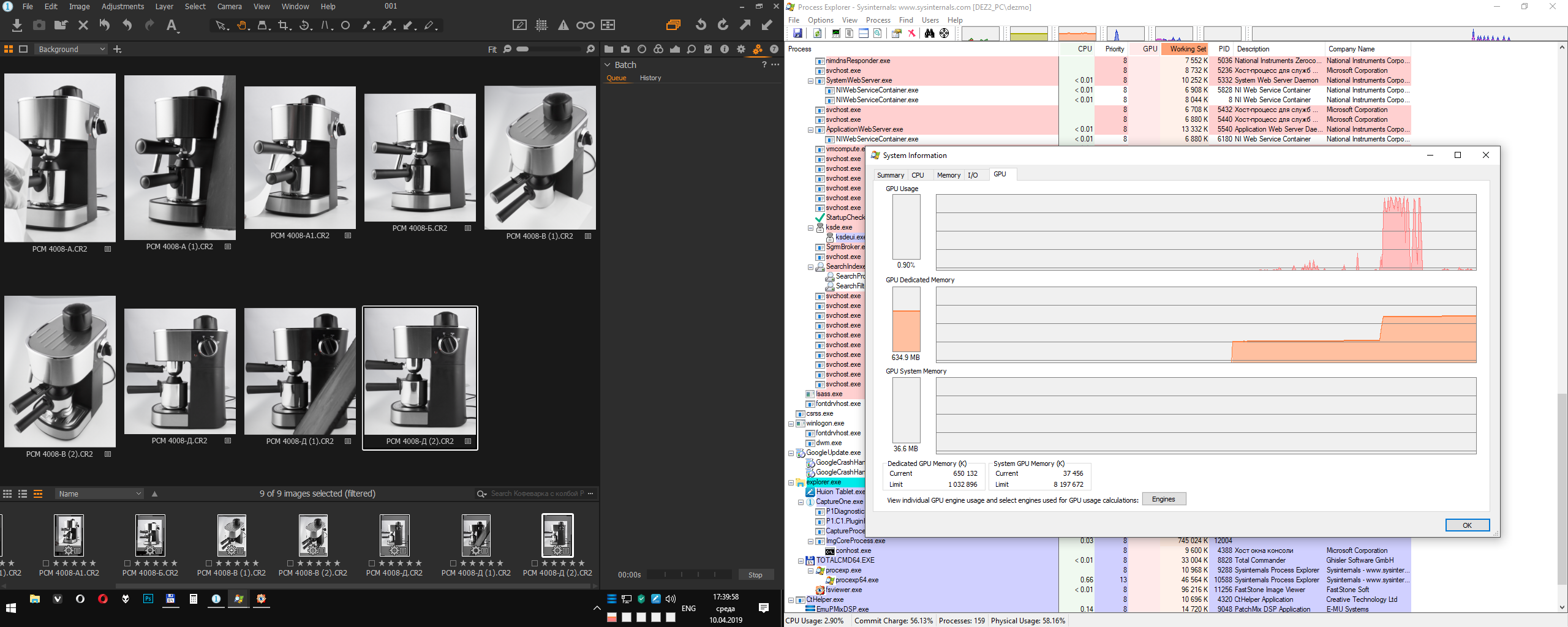Viewport: 1568px width, 627px height.
Task: Tick the checkbox under PCM 4008-В (1).CR2 thumbnail
Action: (x=209, y=563)
